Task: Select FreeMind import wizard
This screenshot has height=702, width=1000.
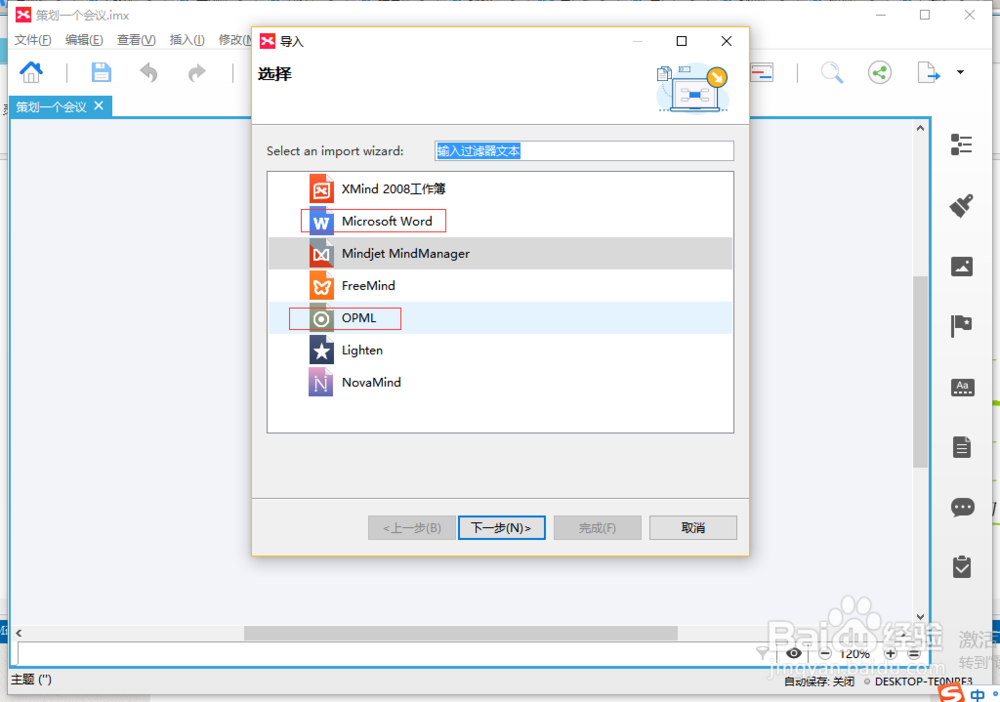Action: coord(500,286)
